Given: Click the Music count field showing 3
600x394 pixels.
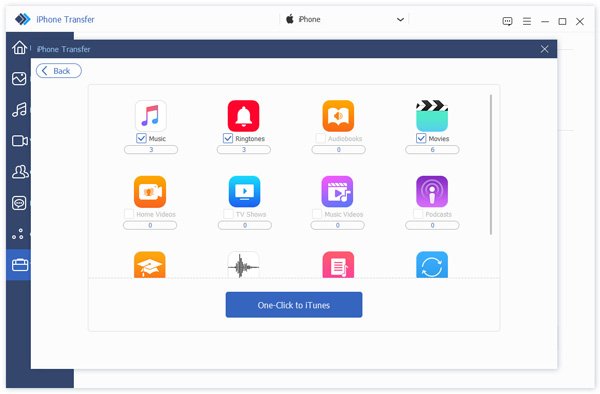Looking at the screenshot, I should (151, 150).
